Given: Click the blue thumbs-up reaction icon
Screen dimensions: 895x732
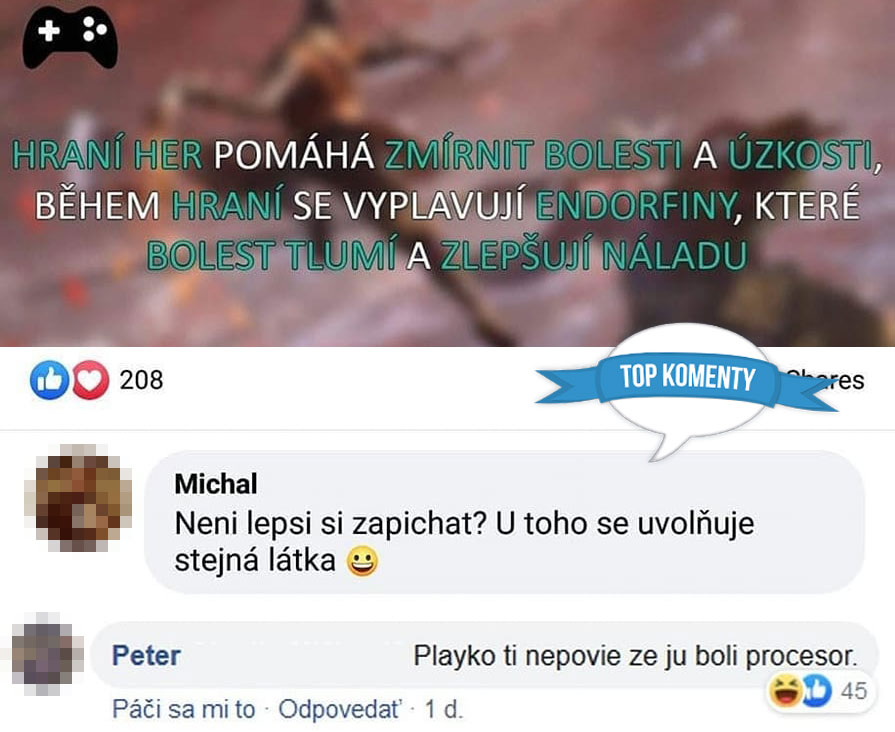Looking at the screenshot, I should pyautogui.click(x=50, y=380).
